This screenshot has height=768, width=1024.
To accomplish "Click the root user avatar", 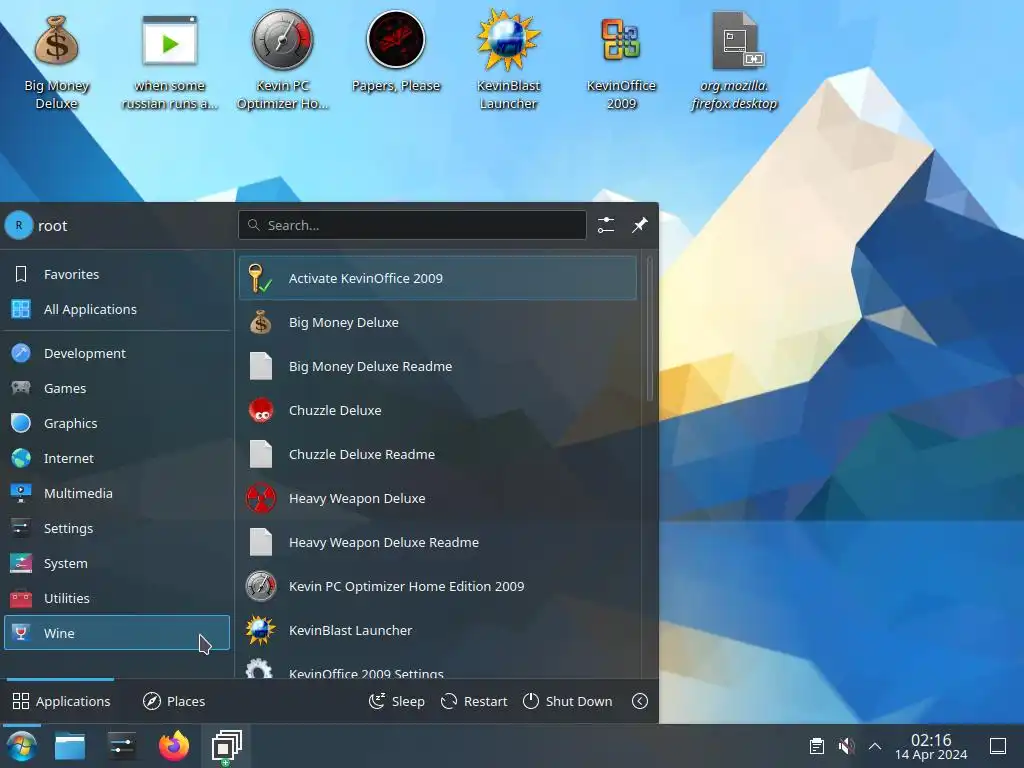I will pos(19,225).
